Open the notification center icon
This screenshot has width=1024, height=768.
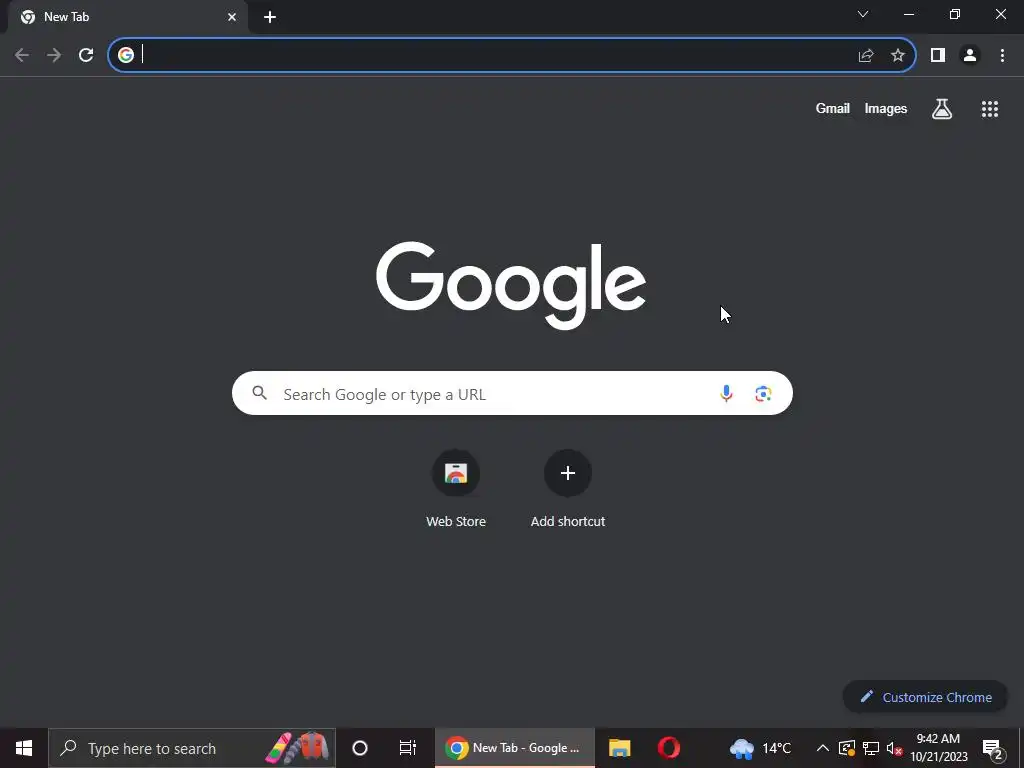993,749
